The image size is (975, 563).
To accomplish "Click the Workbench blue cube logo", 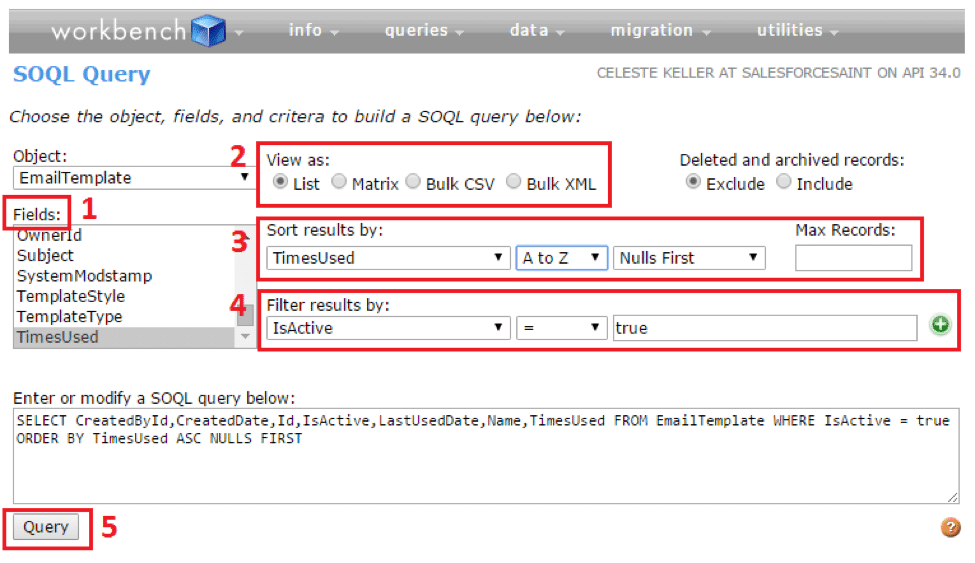I will pos(209,31).
